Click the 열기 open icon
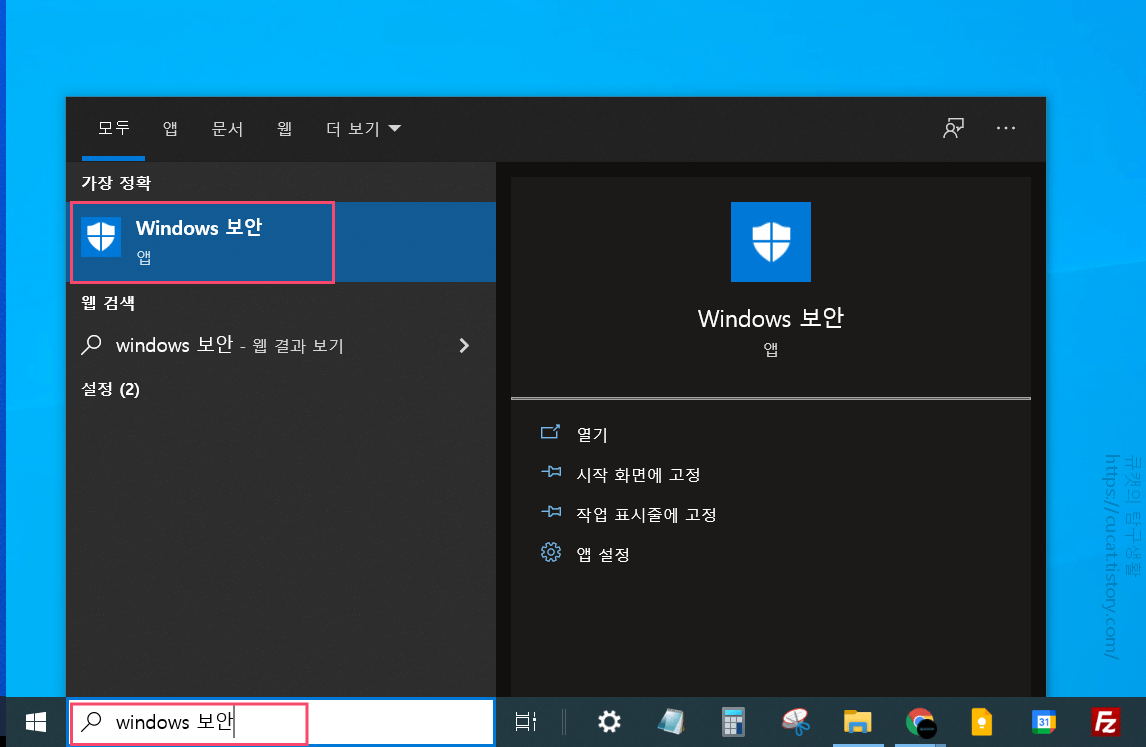 (x=551, y=432)
